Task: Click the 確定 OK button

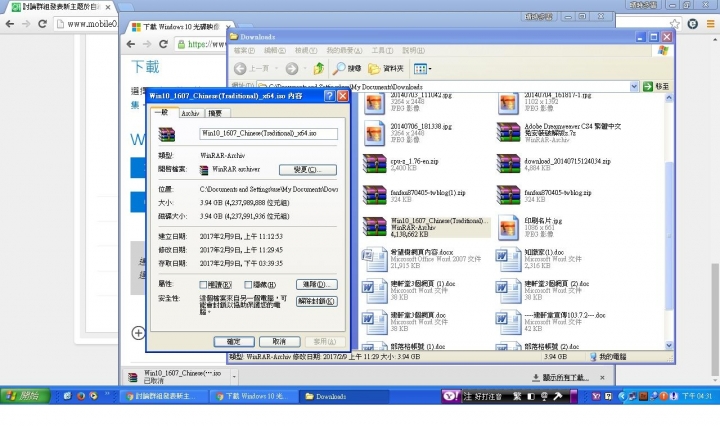Action: point(234,342)
